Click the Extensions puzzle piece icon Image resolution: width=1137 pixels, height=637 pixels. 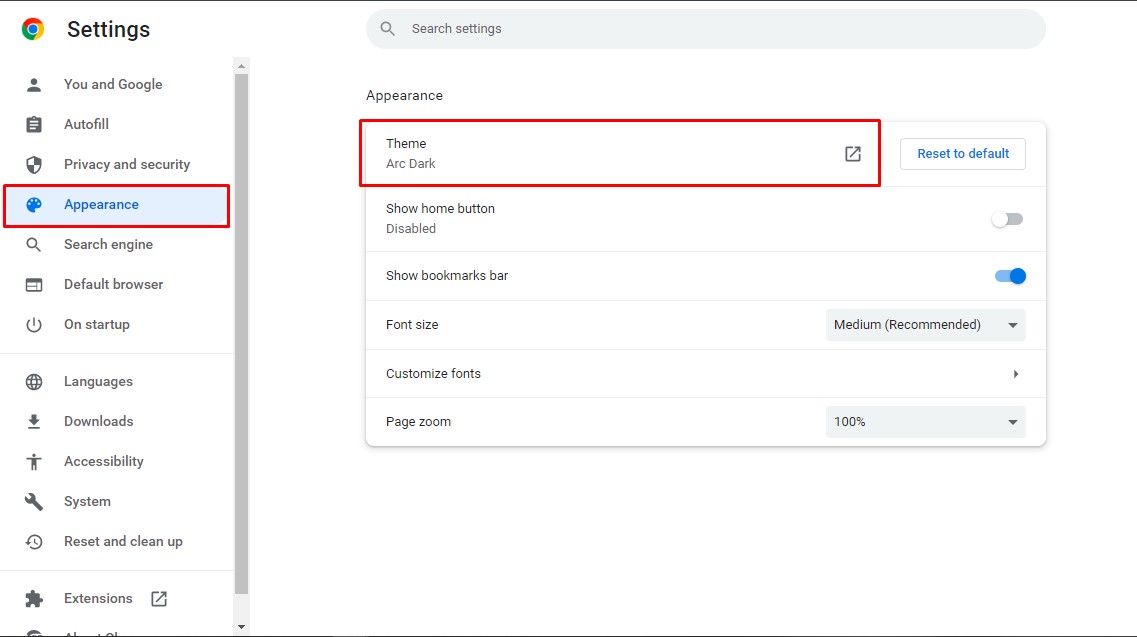click(x=34, y=599)
